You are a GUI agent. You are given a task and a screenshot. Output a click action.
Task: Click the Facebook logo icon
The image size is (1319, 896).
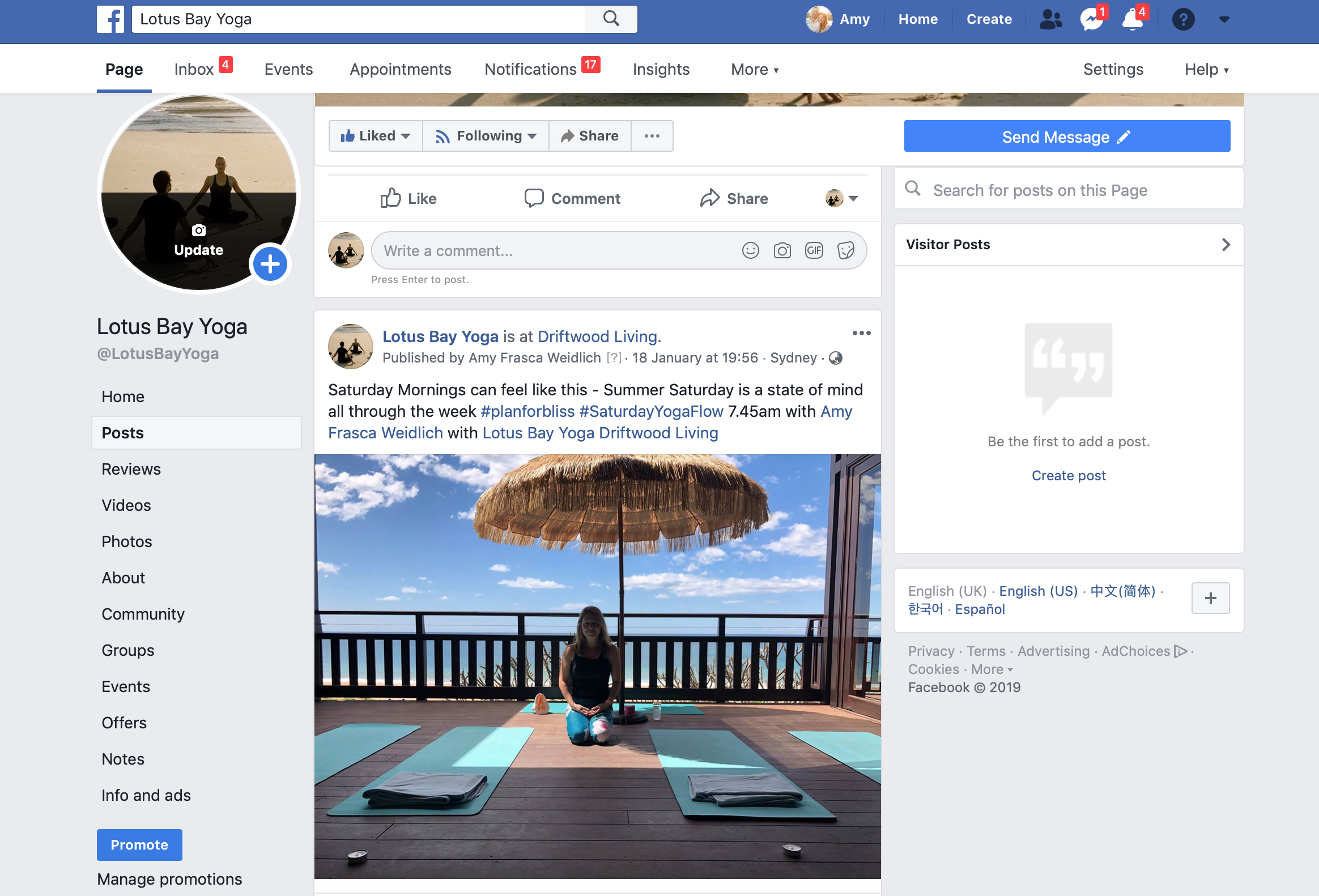tap(110, 19)
